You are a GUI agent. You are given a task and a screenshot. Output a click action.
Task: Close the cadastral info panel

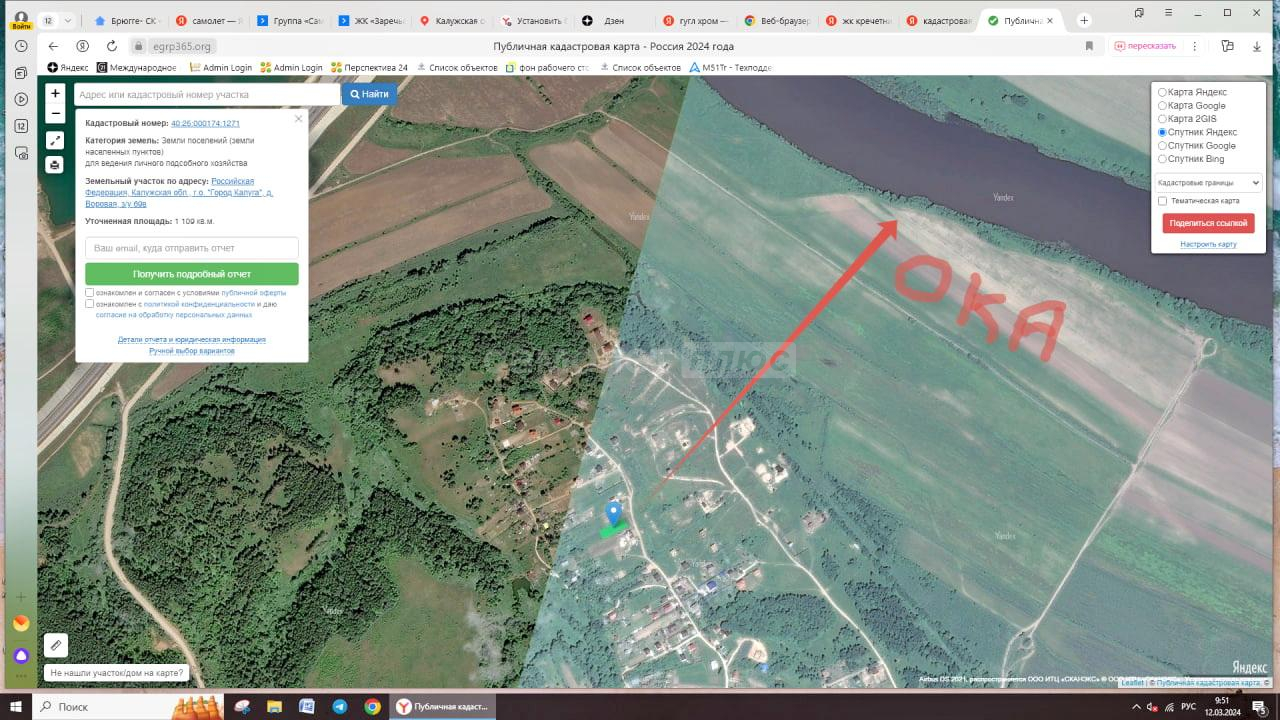click(x=298, y=119)
